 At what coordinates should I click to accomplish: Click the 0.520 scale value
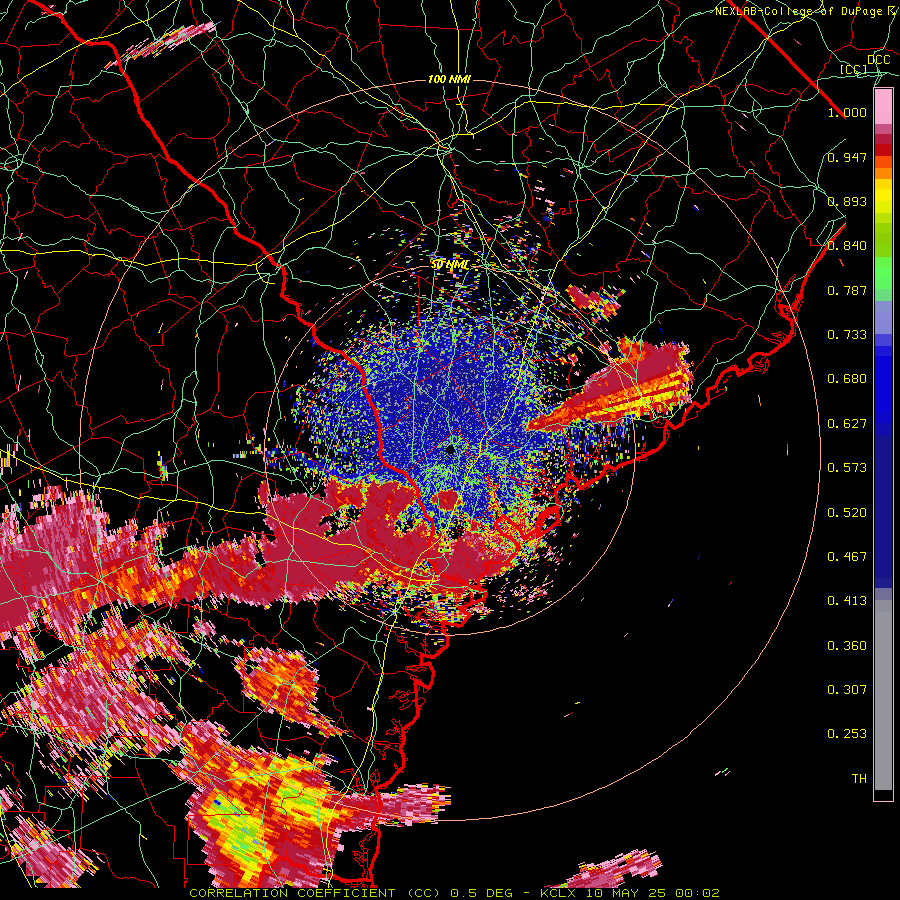(x=847, y=513)
